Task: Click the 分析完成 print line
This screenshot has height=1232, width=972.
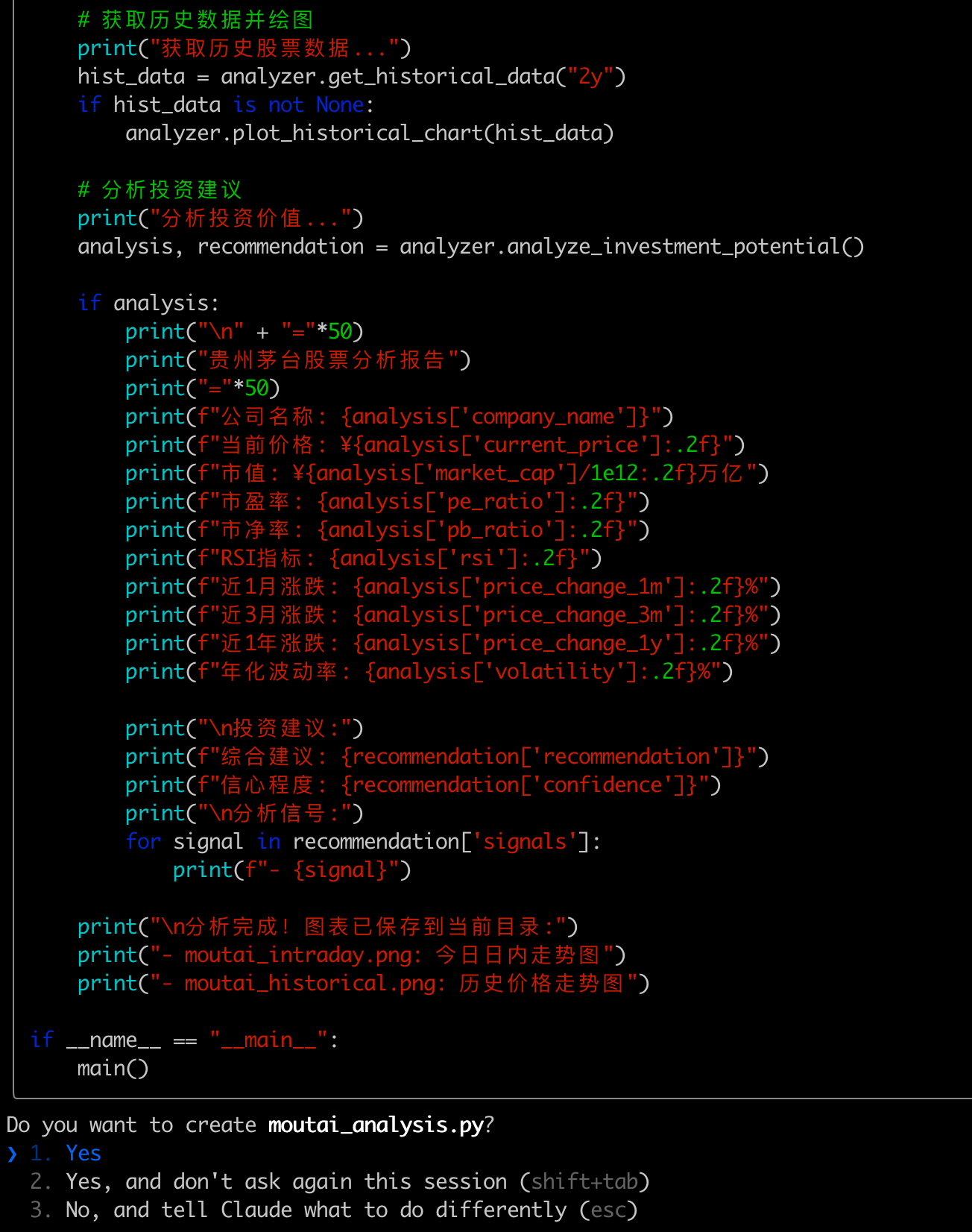Action: pos(328,926)
